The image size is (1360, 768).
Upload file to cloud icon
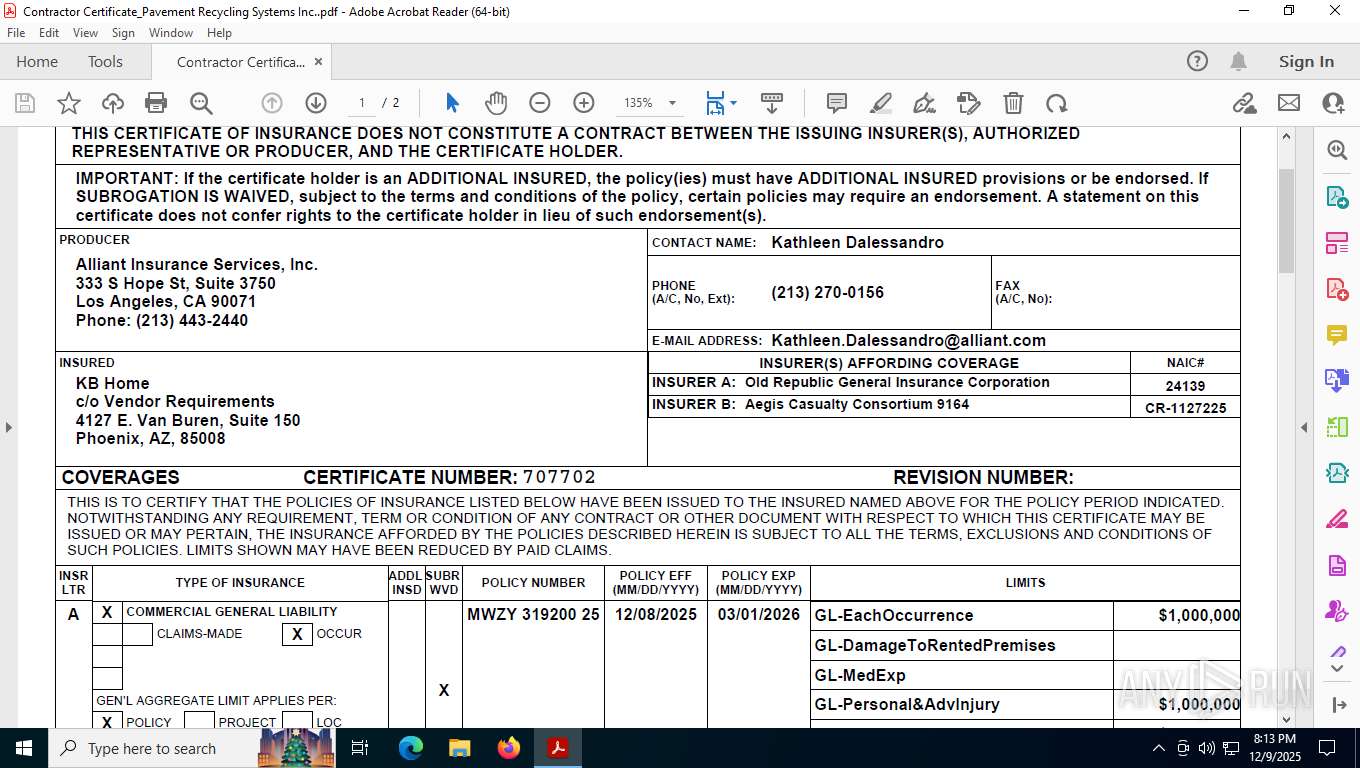pos(113,103)
